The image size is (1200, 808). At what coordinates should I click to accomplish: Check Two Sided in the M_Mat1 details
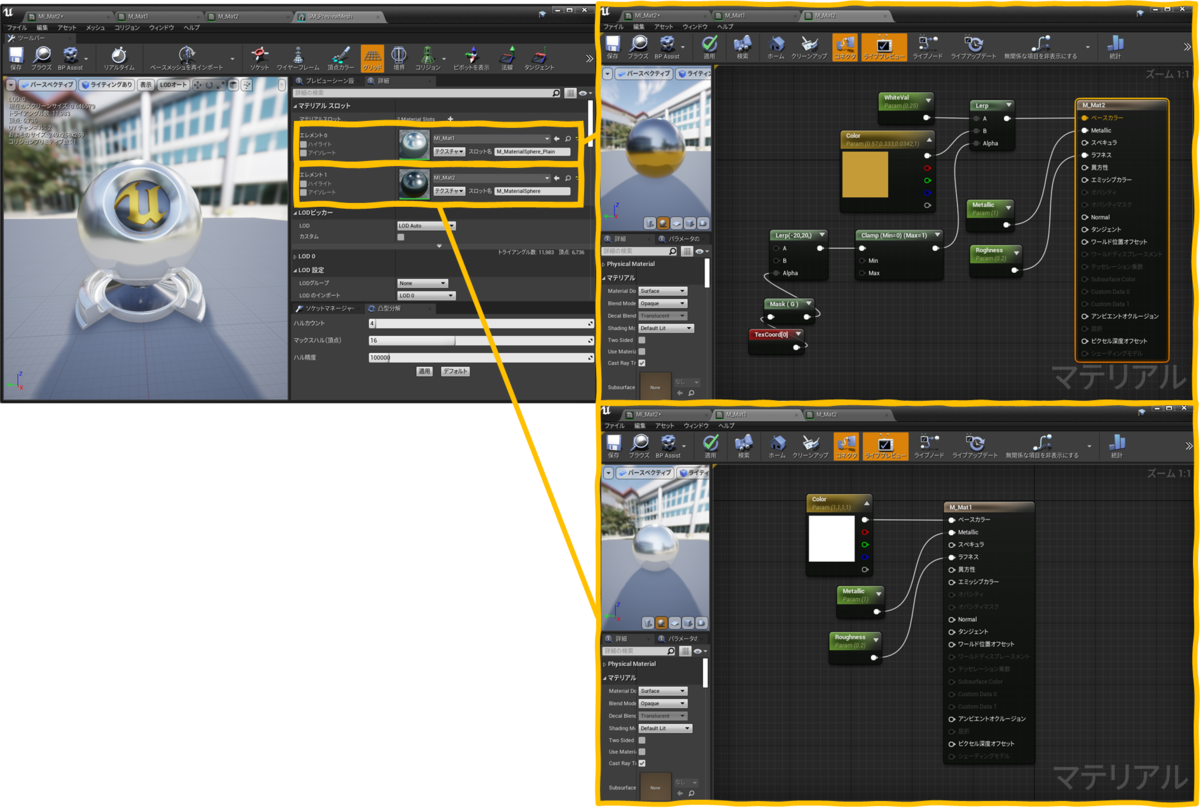(642, 740)
